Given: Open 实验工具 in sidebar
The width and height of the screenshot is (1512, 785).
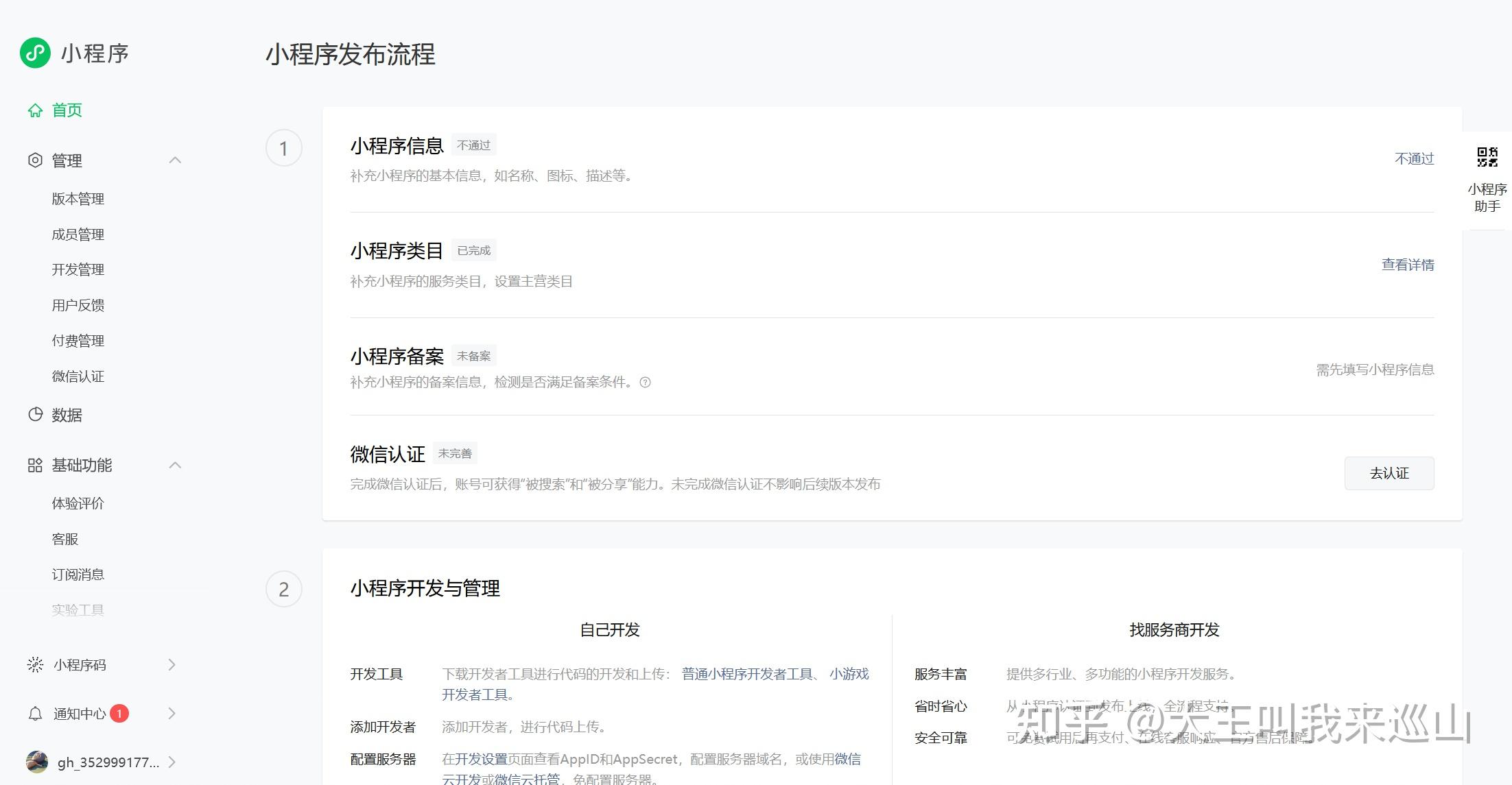Looking at the screenshot, I should tap(78, 609).
